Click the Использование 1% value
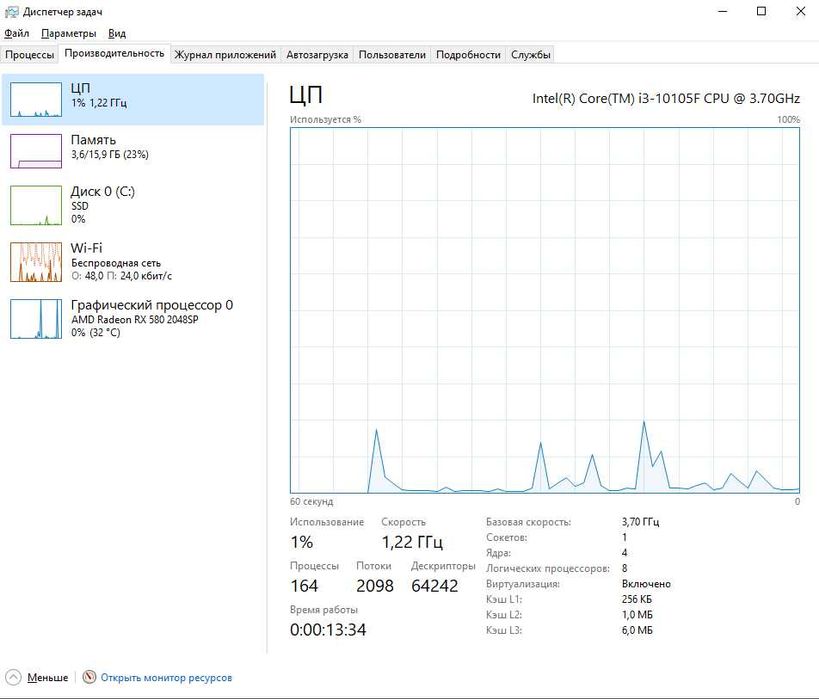819x699 pixels. tap(302, 542)
